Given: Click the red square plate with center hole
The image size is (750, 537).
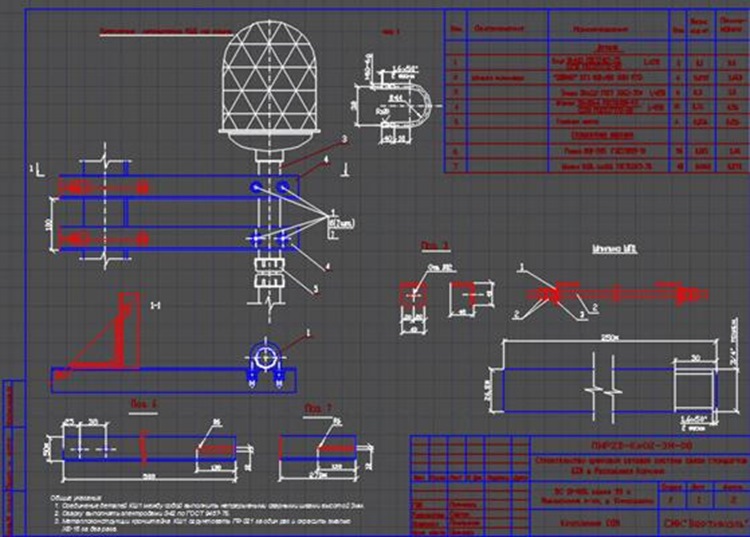Looking at the screenshot, I should coord(414,295).
